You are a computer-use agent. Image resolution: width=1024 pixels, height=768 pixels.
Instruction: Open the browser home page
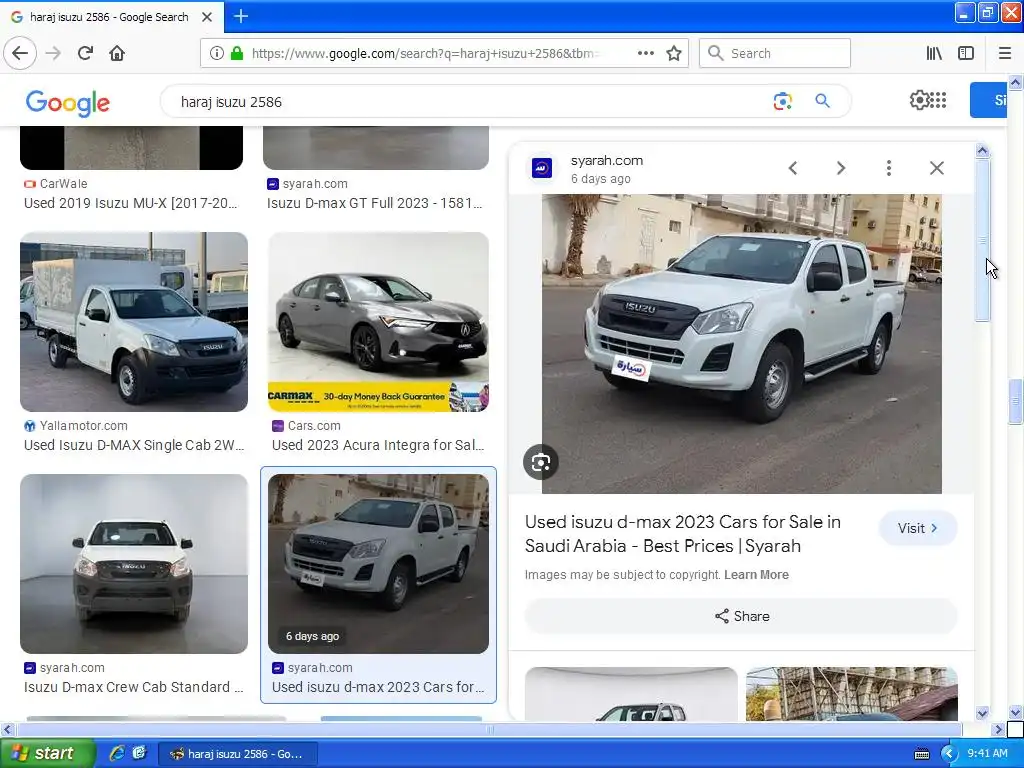[x=117, y=53]
